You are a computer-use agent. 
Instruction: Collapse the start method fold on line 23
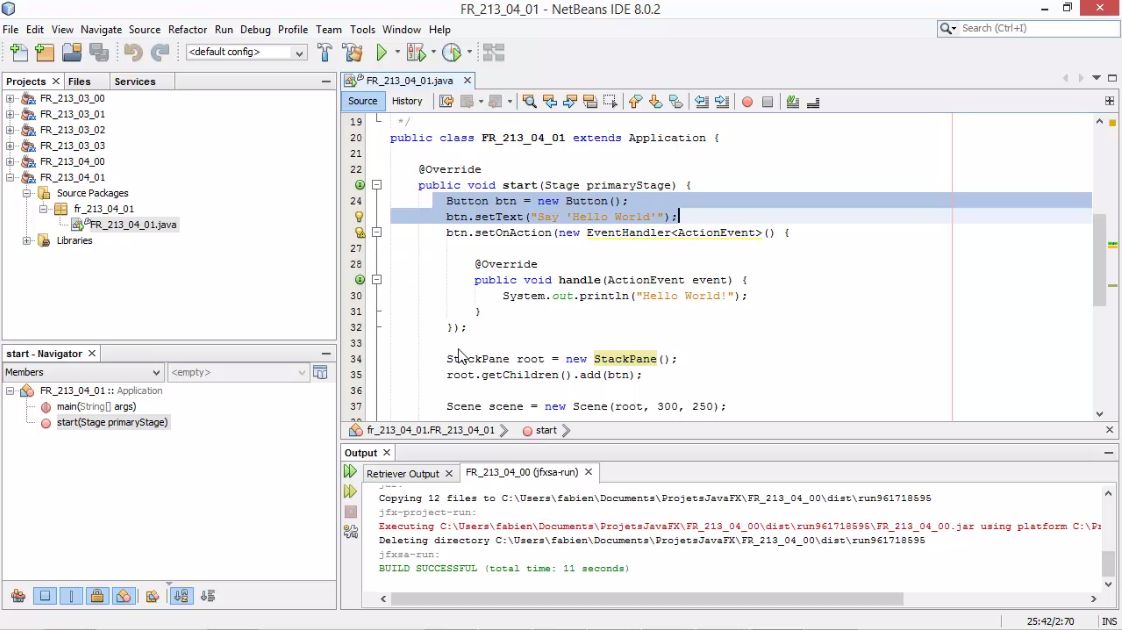click(x=376, y=184)
